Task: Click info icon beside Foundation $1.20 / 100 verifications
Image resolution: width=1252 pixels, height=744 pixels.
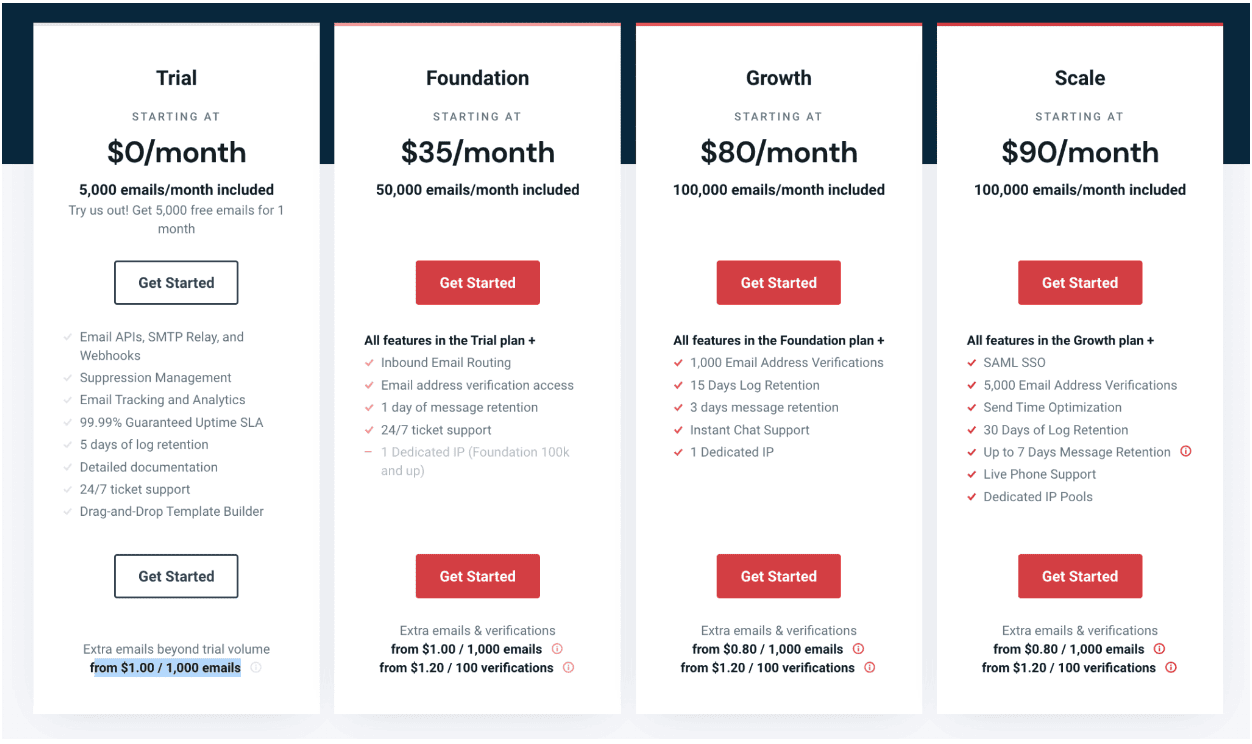Action: point(569,668)
